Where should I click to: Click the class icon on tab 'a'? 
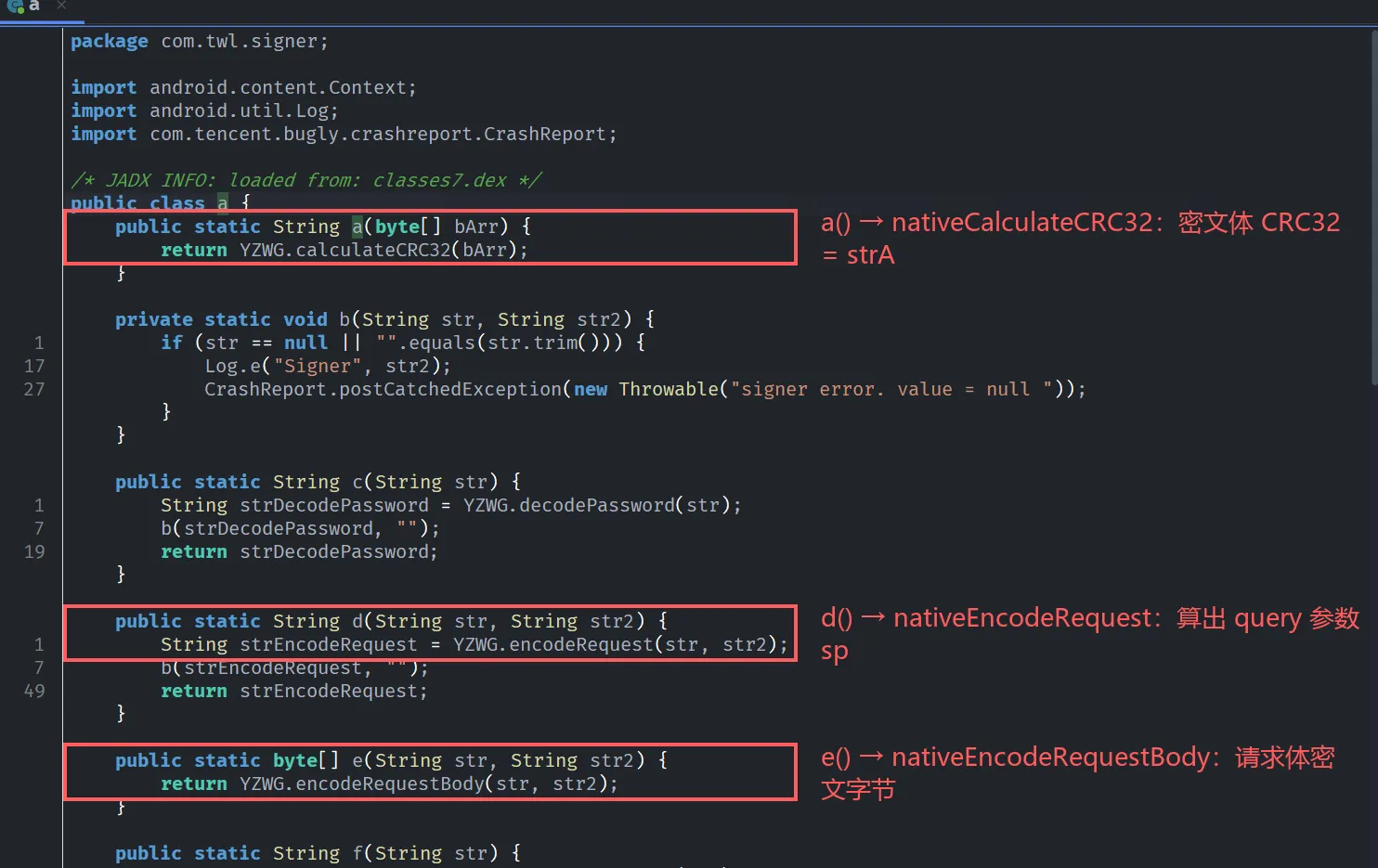click(15, 6)
